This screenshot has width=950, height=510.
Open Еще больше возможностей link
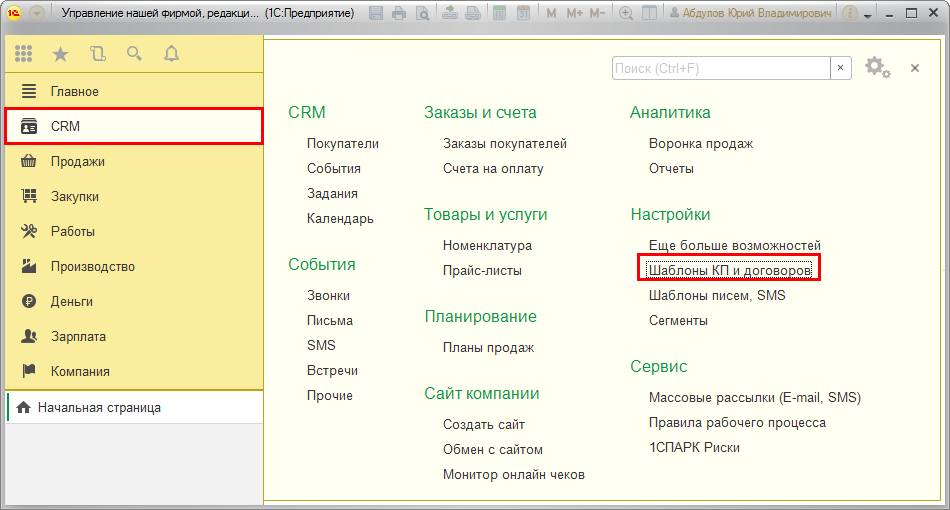(x=734, y=245)
